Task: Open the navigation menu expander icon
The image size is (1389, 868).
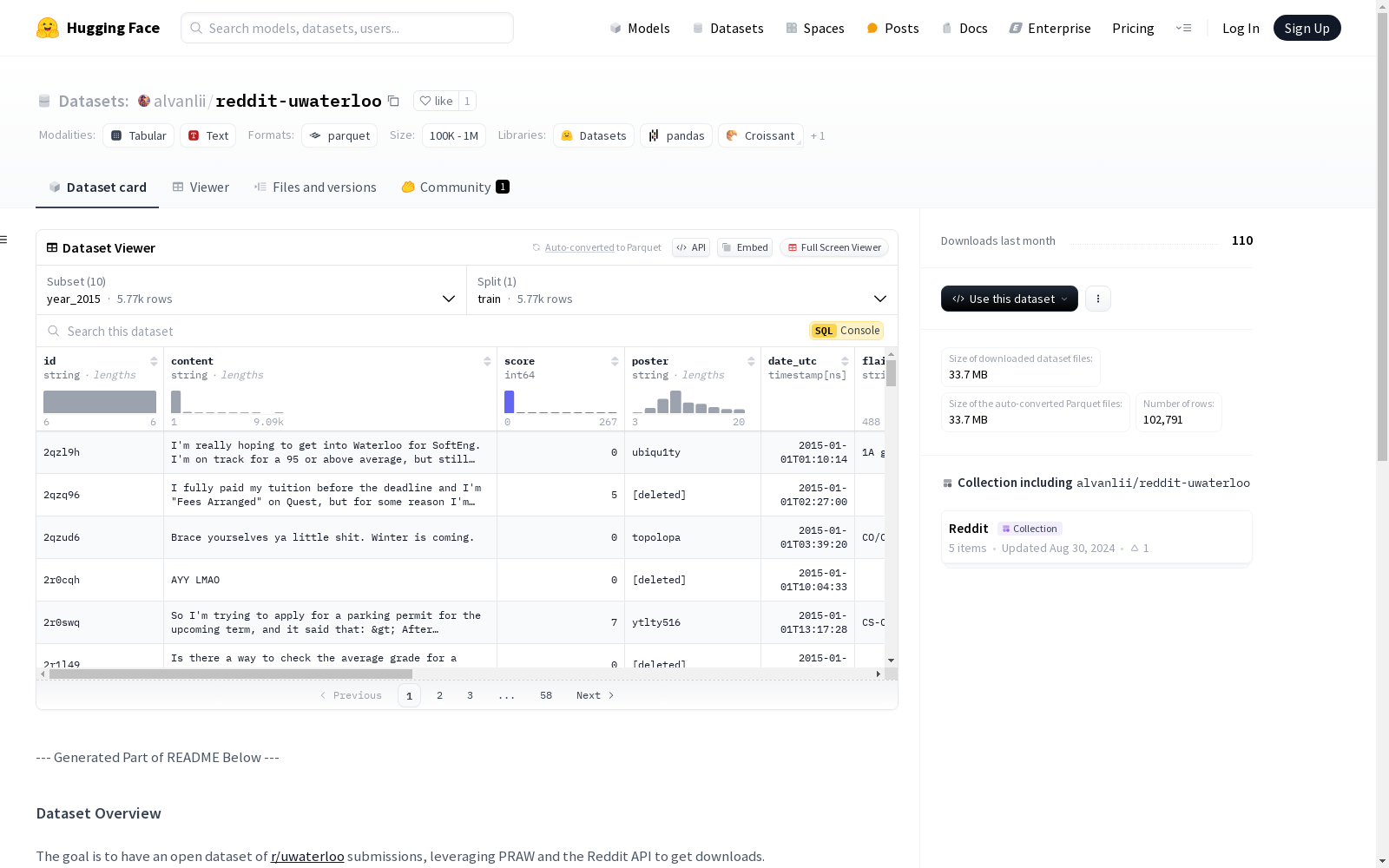Action: tap(1183, 28)
